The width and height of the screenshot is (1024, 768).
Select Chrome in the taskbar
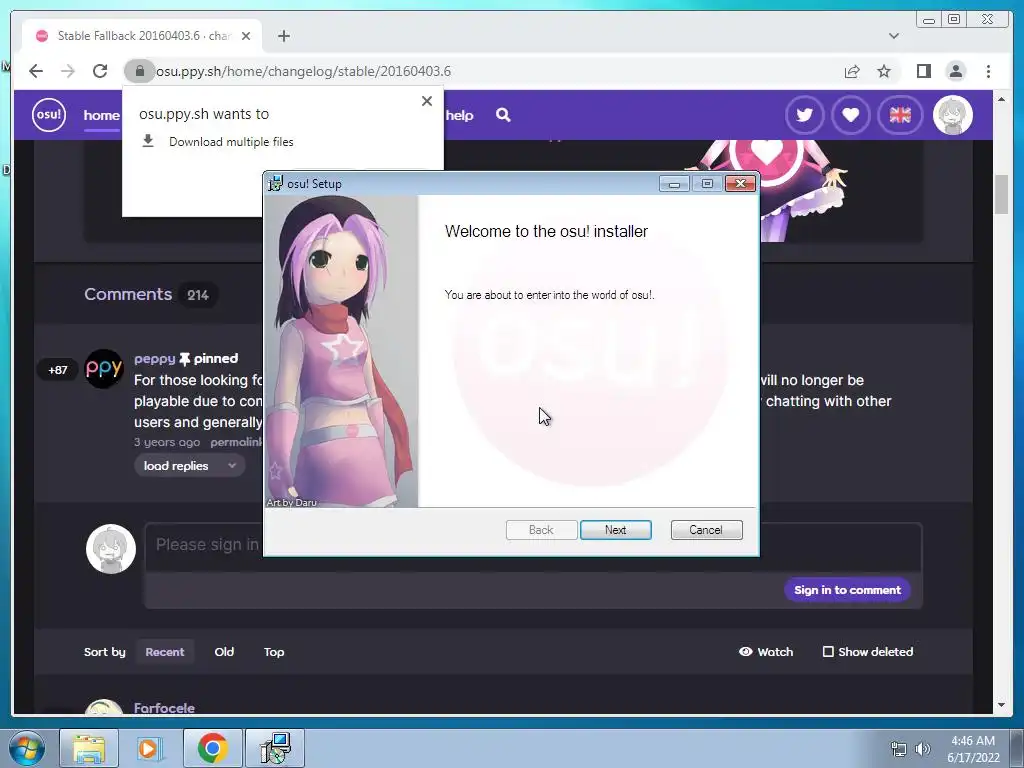[212, 748]
